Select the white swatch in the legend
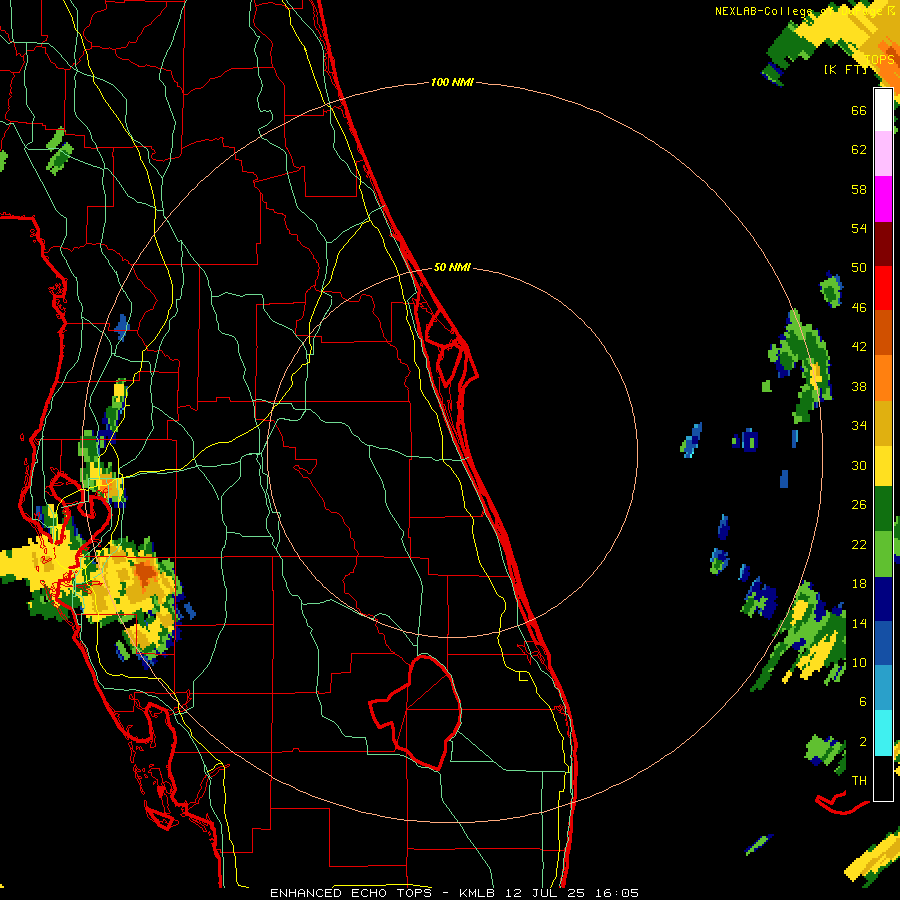Screen dimensions: 900x900 click(883, 110)
